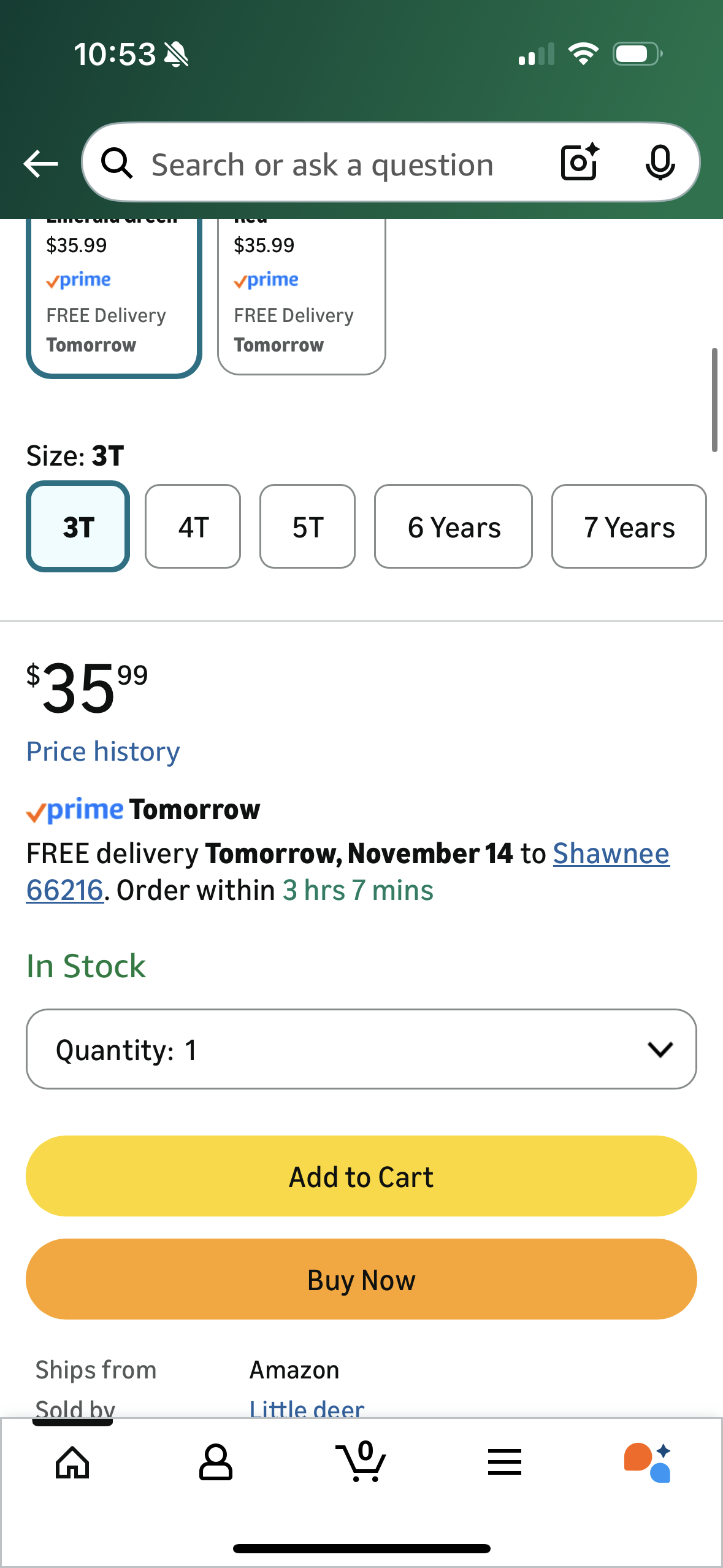
Task: Open the shopping cart icon
Action: pyautogui.click(x=361, y=1462)
